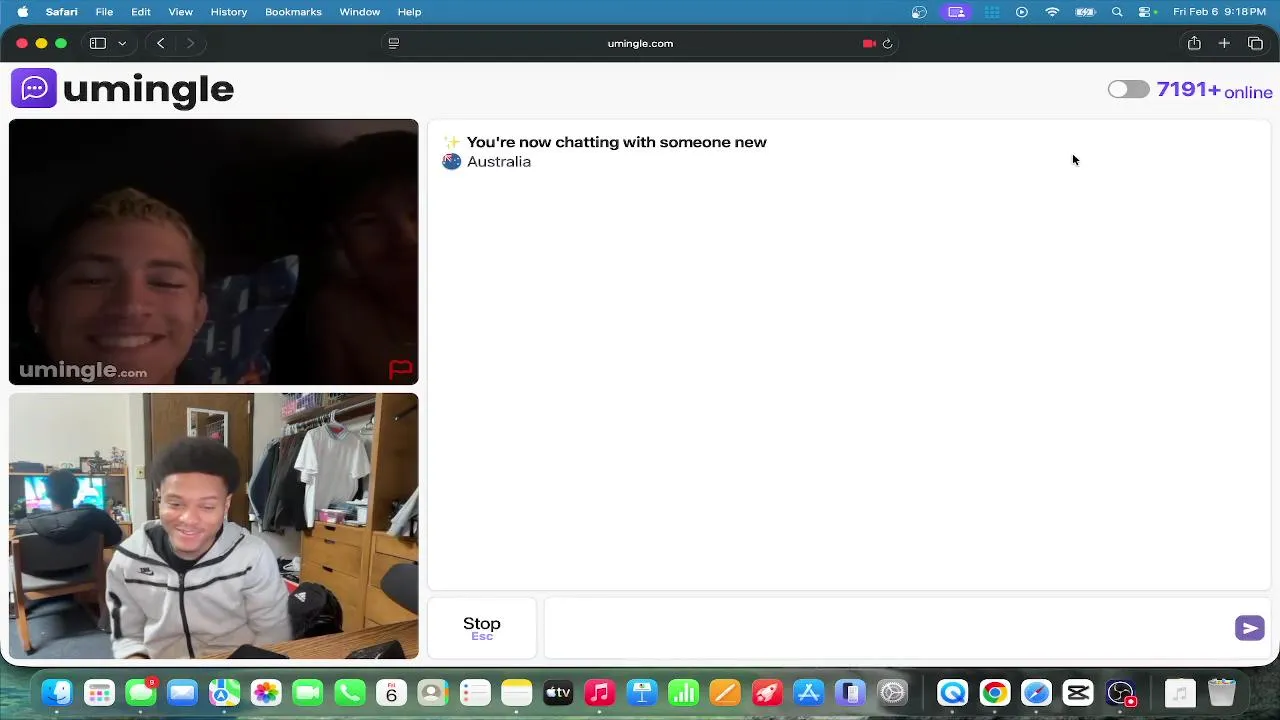Open the History menu
This screenshot has width=1280, height=720.
229,12
